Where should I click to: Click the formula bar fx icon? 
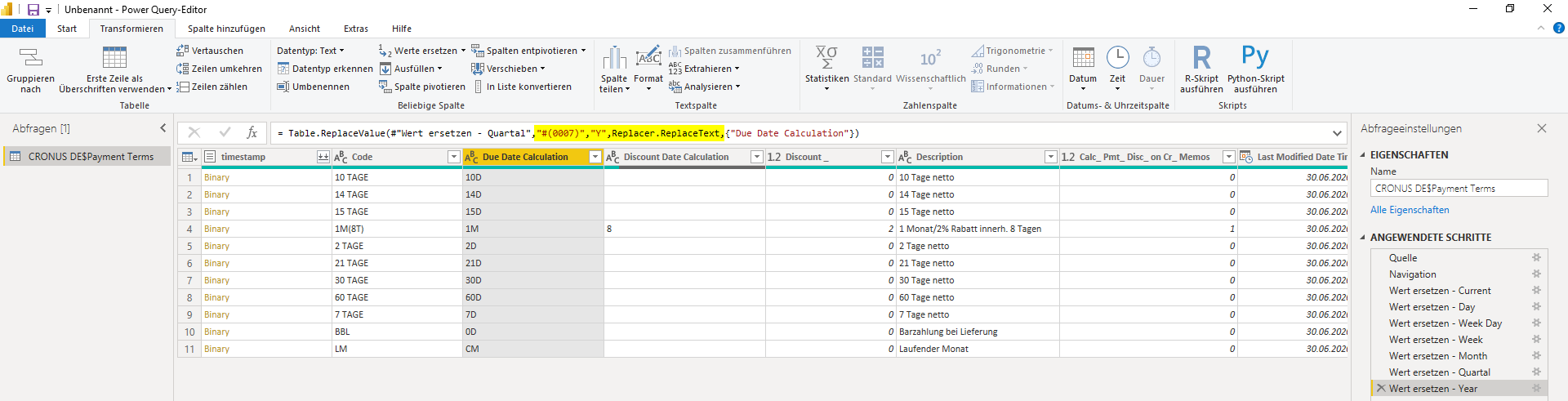click(x=252, y=132)
